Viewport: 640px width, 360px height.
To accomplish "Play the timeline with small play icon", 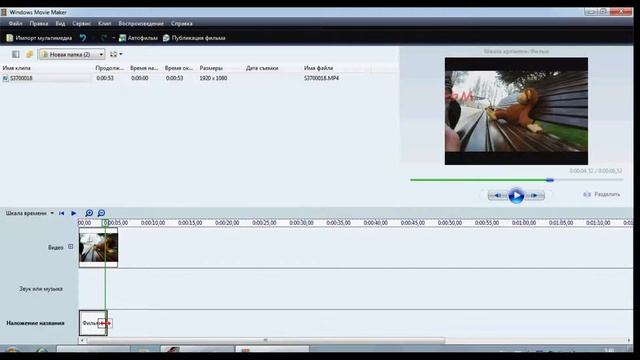I will 74,213.
